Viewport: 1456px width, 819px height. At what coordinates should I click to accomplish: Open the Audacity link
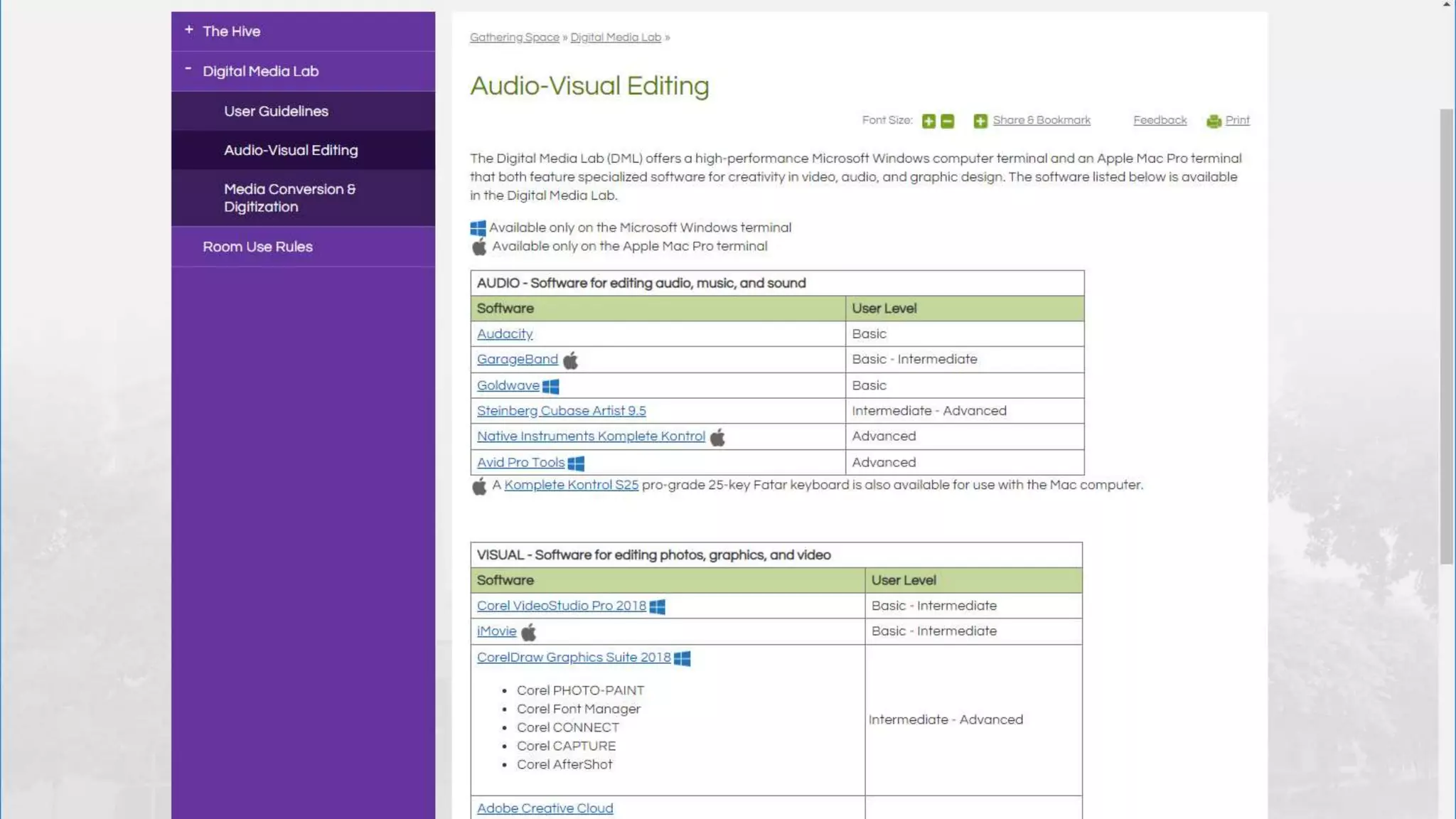(504, 334)
